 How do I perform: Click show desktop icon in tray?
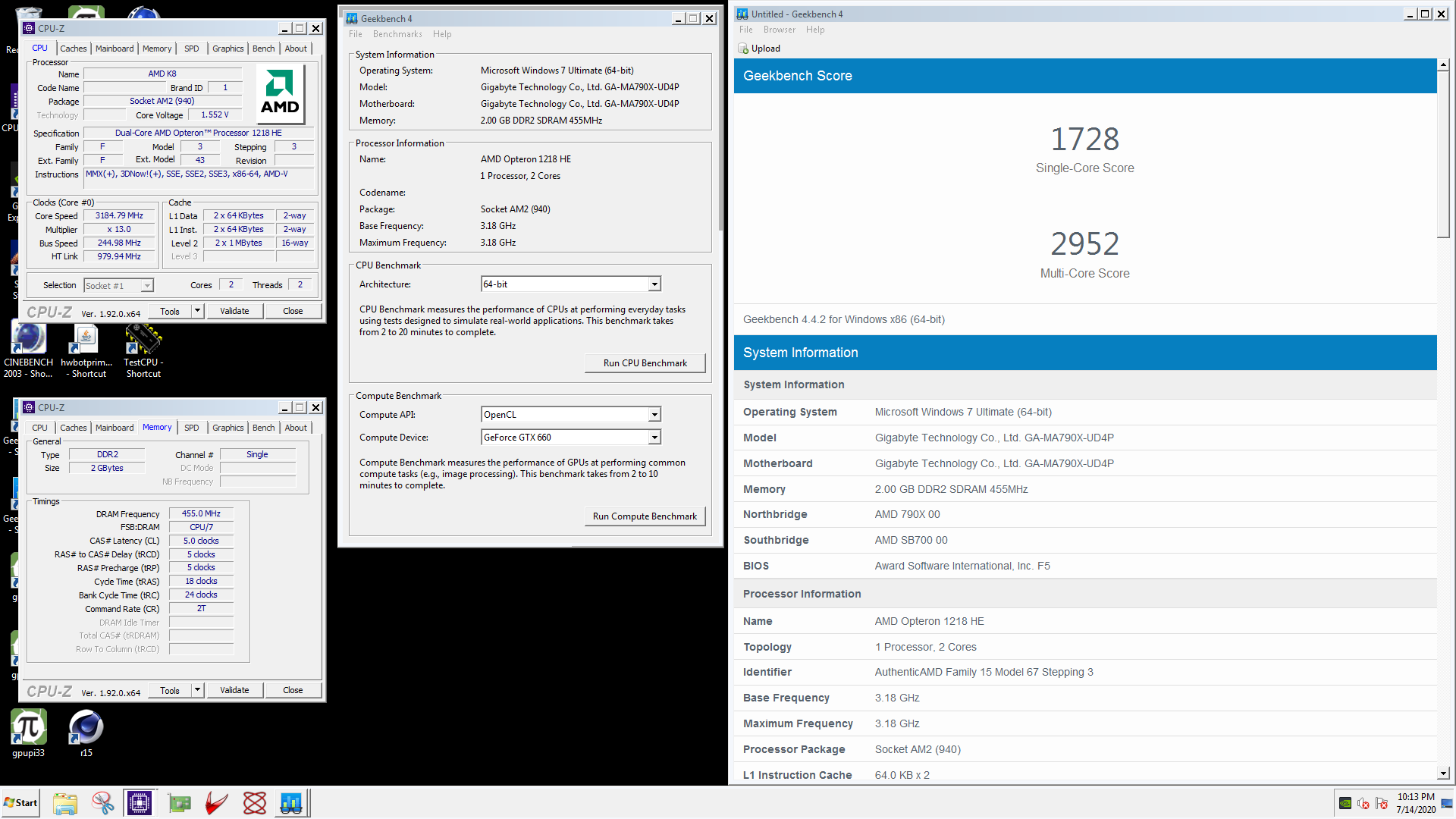pyautogui.click(x=1447, y=803)
